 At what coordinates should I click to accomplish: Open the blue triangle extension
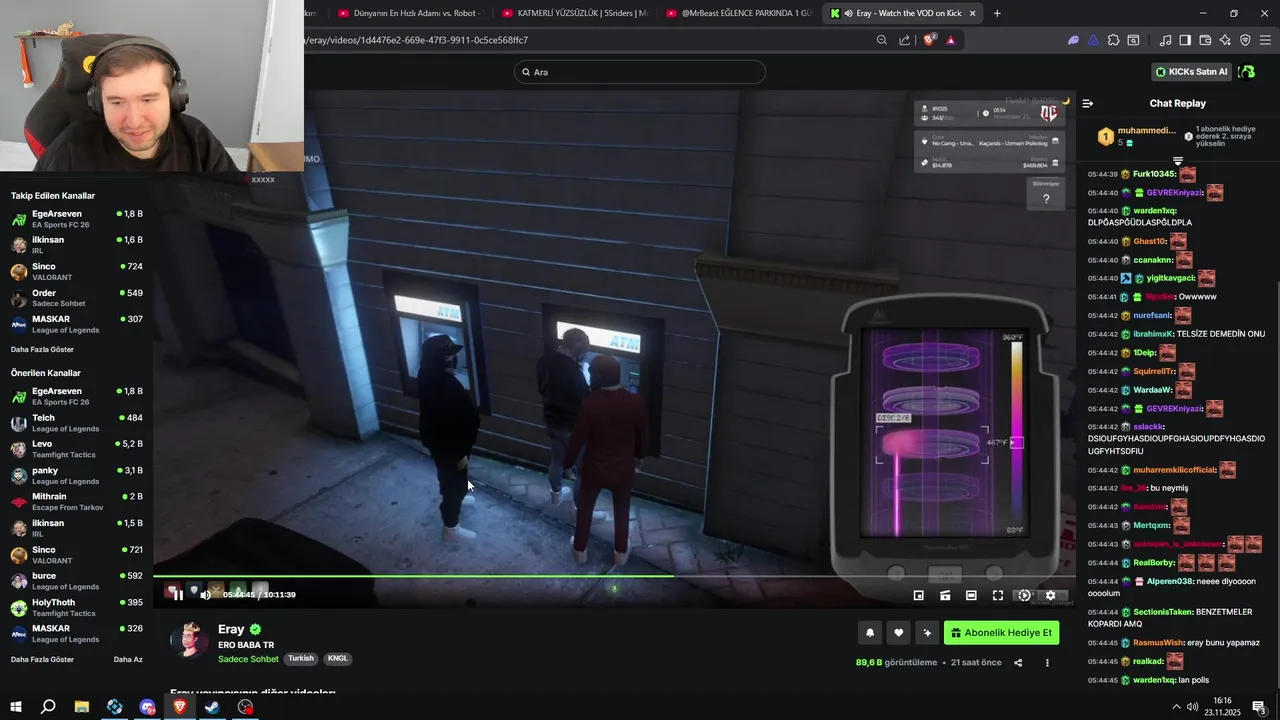pos(1093,40)
